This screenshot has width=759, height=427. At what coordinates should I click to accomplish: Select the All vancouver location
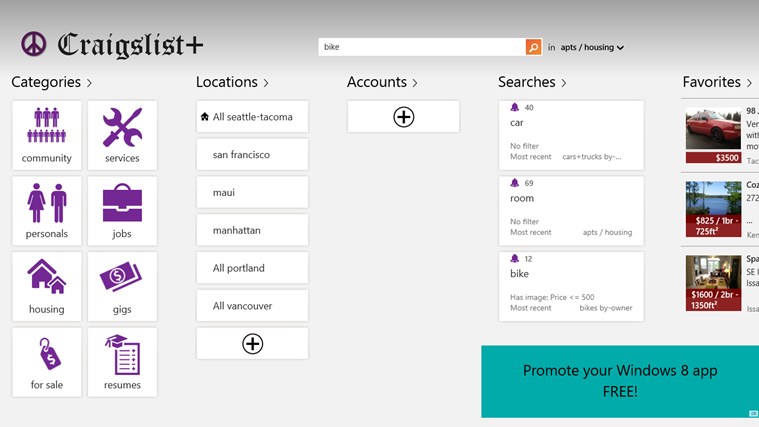252,305
